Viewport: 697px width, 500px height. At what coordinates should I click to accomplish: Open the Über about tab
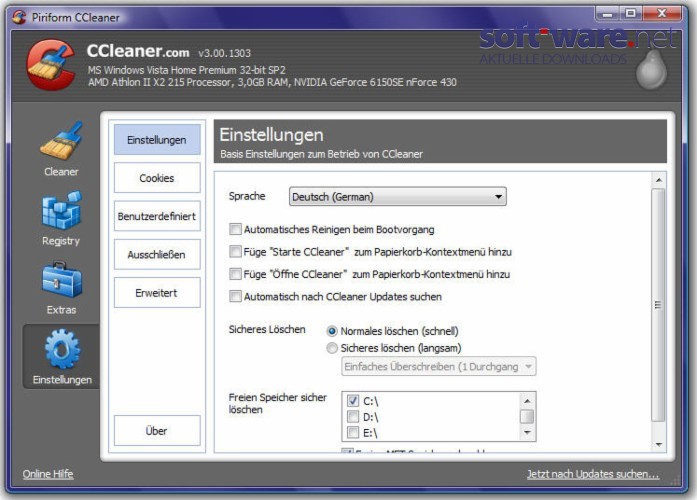click(157, 430)
